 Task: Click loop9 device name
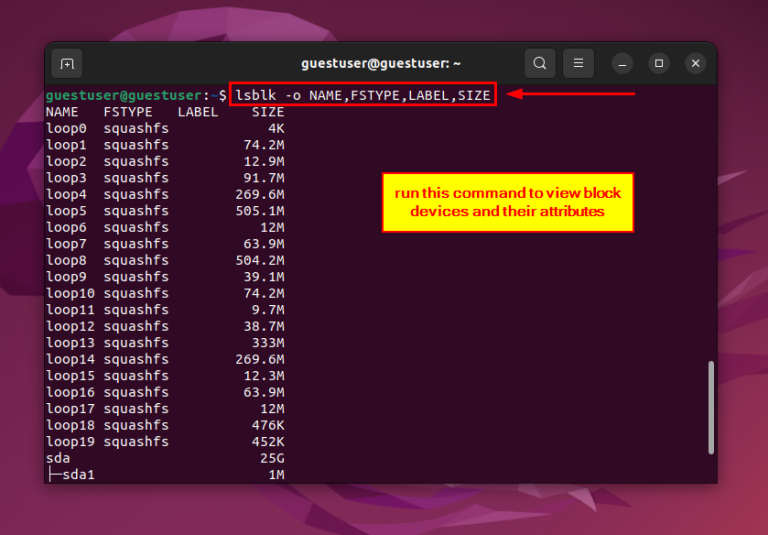66,277
